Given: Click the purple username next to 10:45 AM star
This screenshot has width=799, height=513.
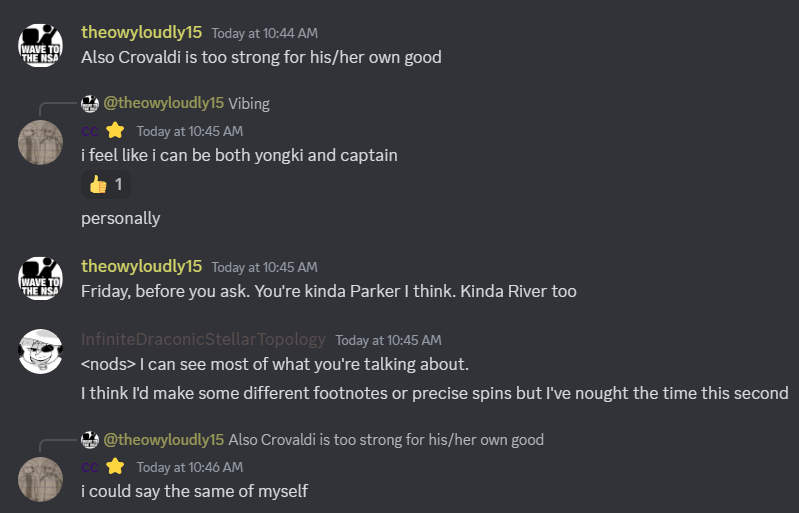Looking at the screenshot, I should [x=90, y=131].
